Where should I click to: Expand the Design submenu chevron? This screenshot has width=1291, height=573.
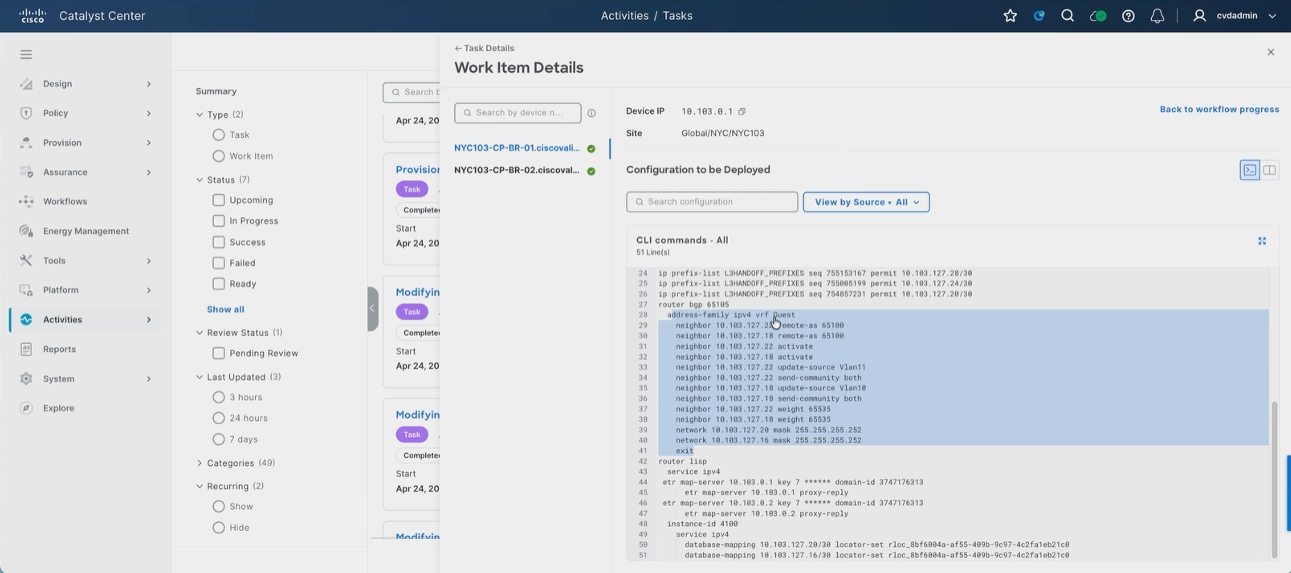pos(149,84)
